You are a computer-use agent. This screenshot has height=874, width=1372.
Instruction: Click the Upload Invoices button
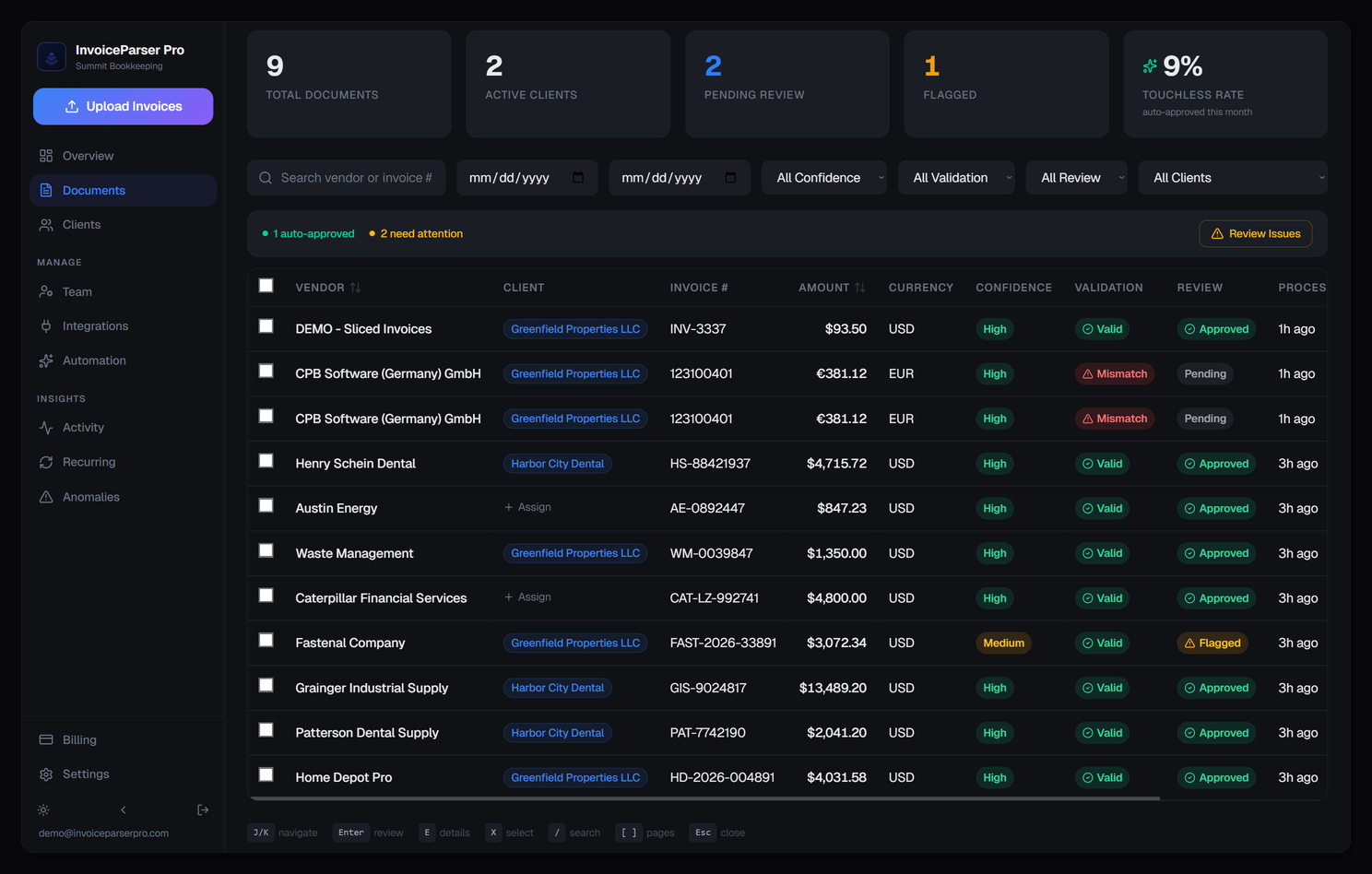[x=124, y=107]
